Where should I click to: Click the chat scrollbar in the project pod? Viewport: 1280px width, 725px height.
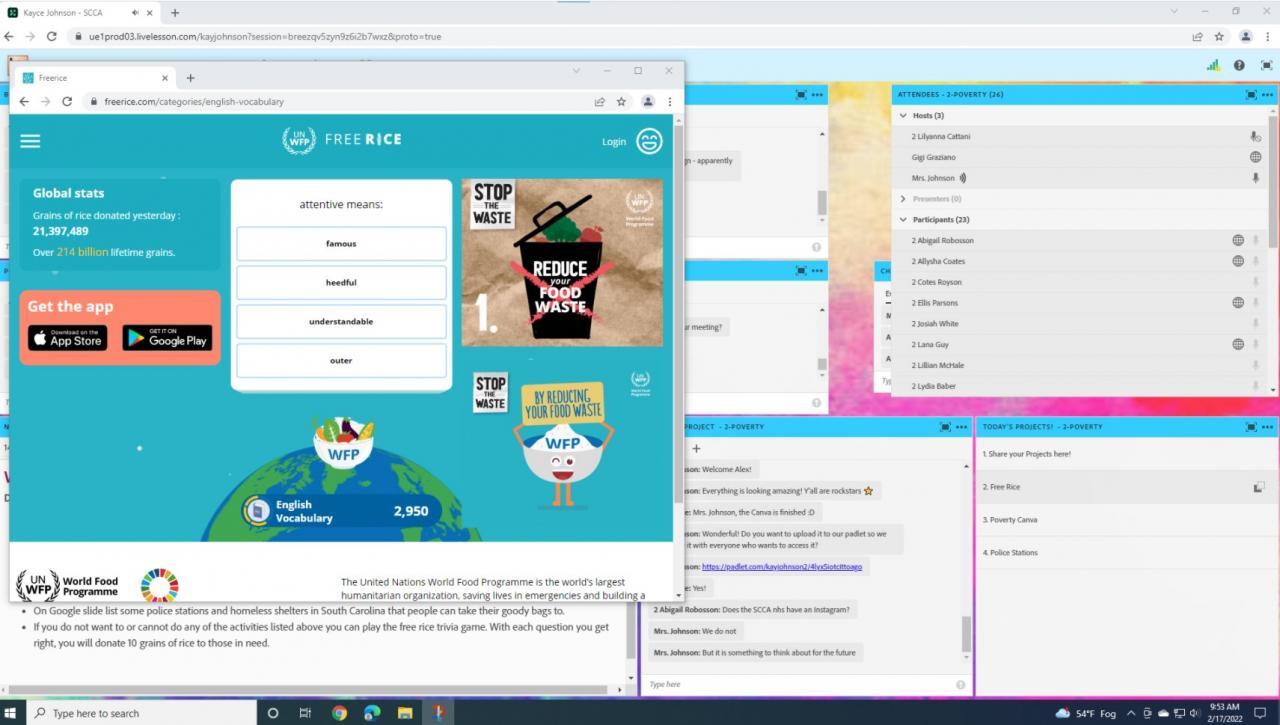pyautogui.click(x=966, y=634)
